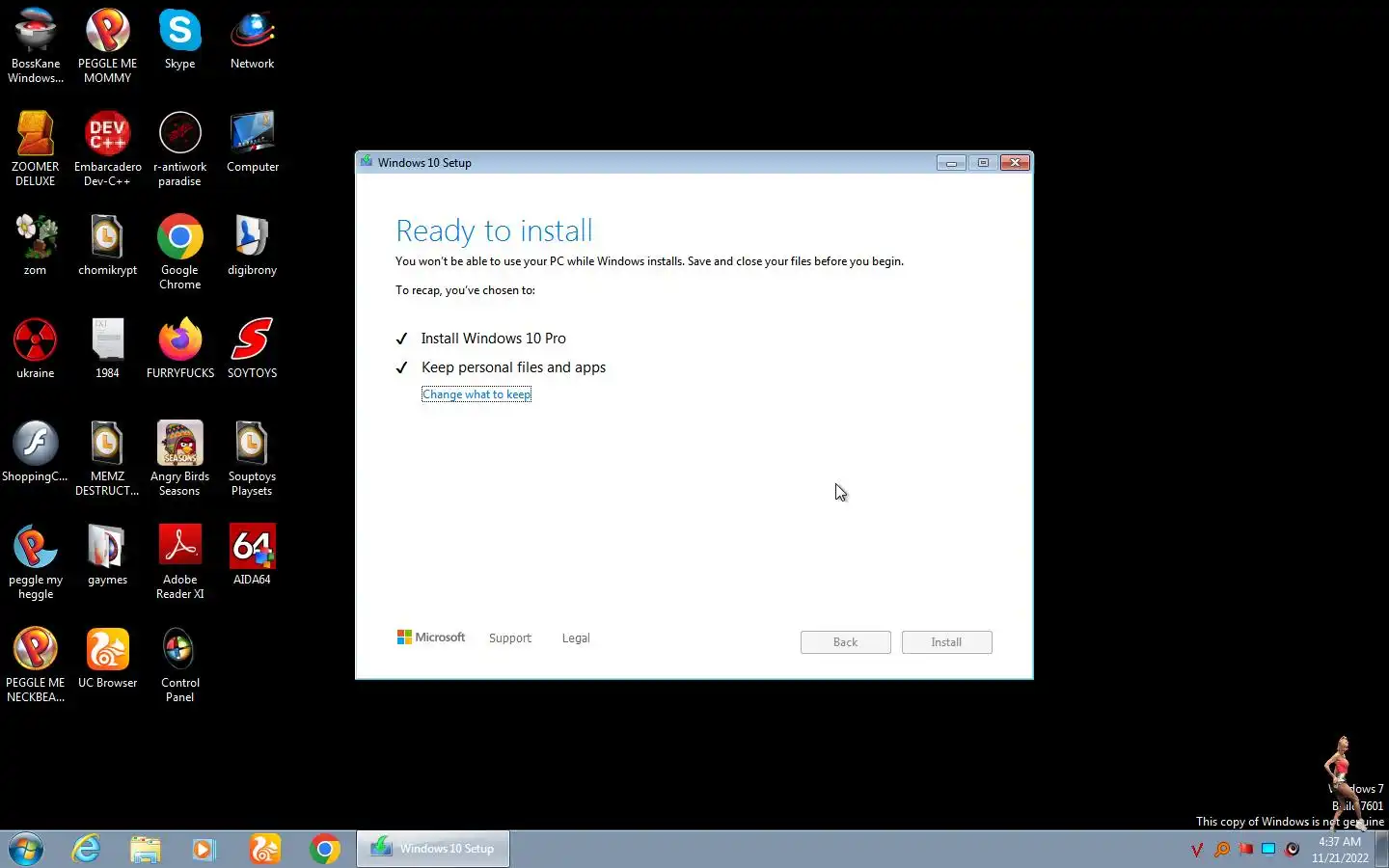Image resolution: width=1389 pixels, height=868 pixels.
Task: Open the Windows Start menu orb
Action: click(26, 849)
